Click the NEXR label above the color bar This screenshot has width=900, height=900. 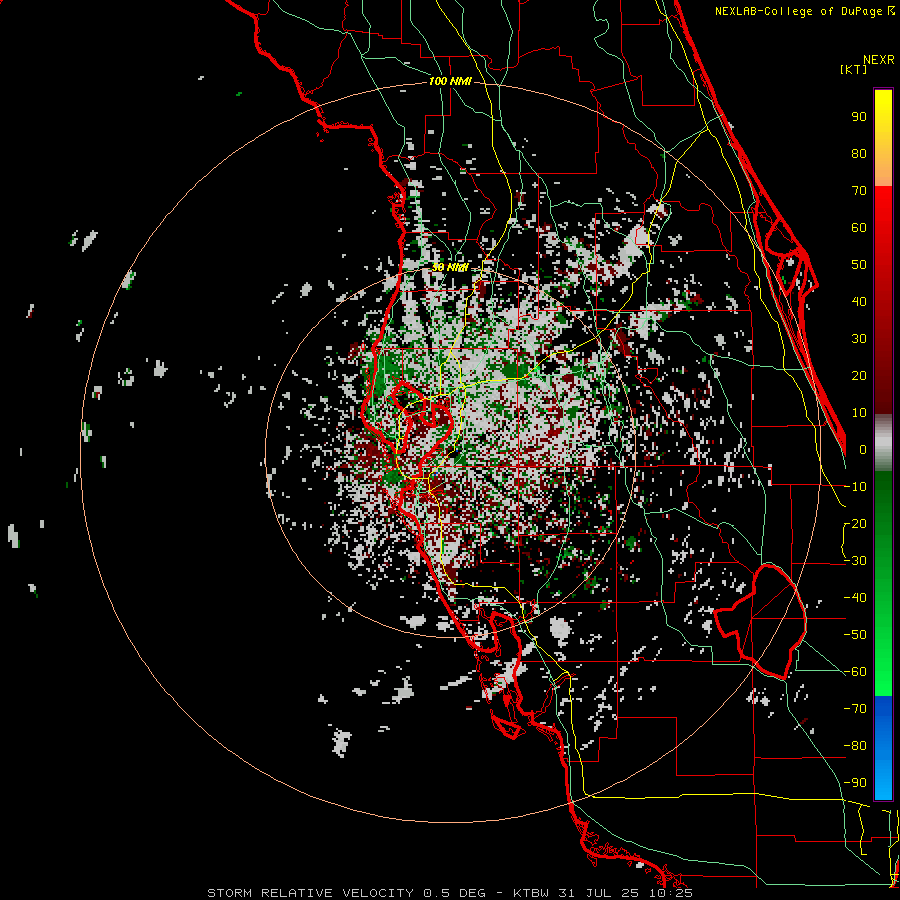[x=879, y=60]
